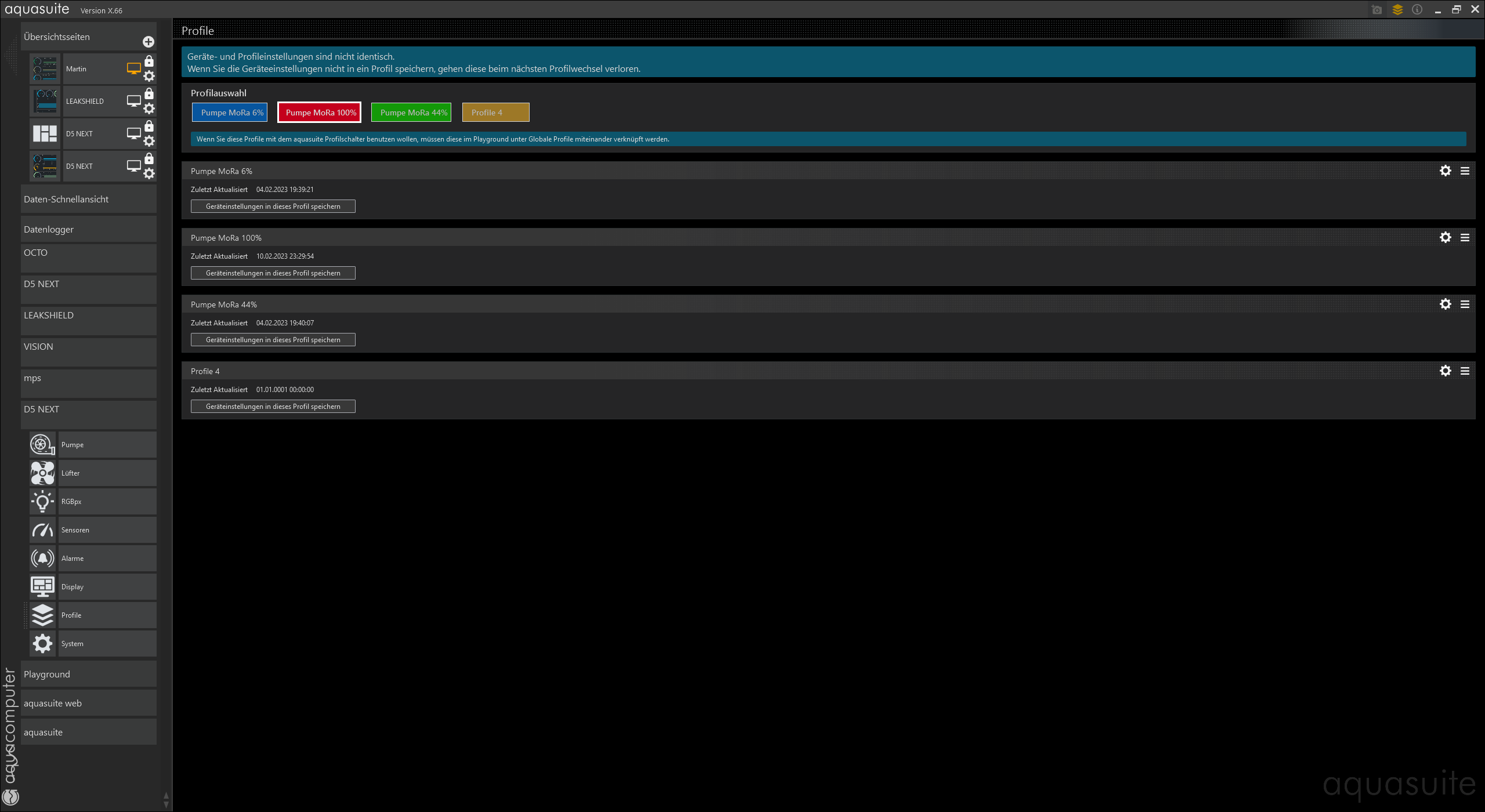Click the screenshot camera icon in title bar
Screen dimensions: 1485x812
pyautogui.click(x=1377, y=10)
